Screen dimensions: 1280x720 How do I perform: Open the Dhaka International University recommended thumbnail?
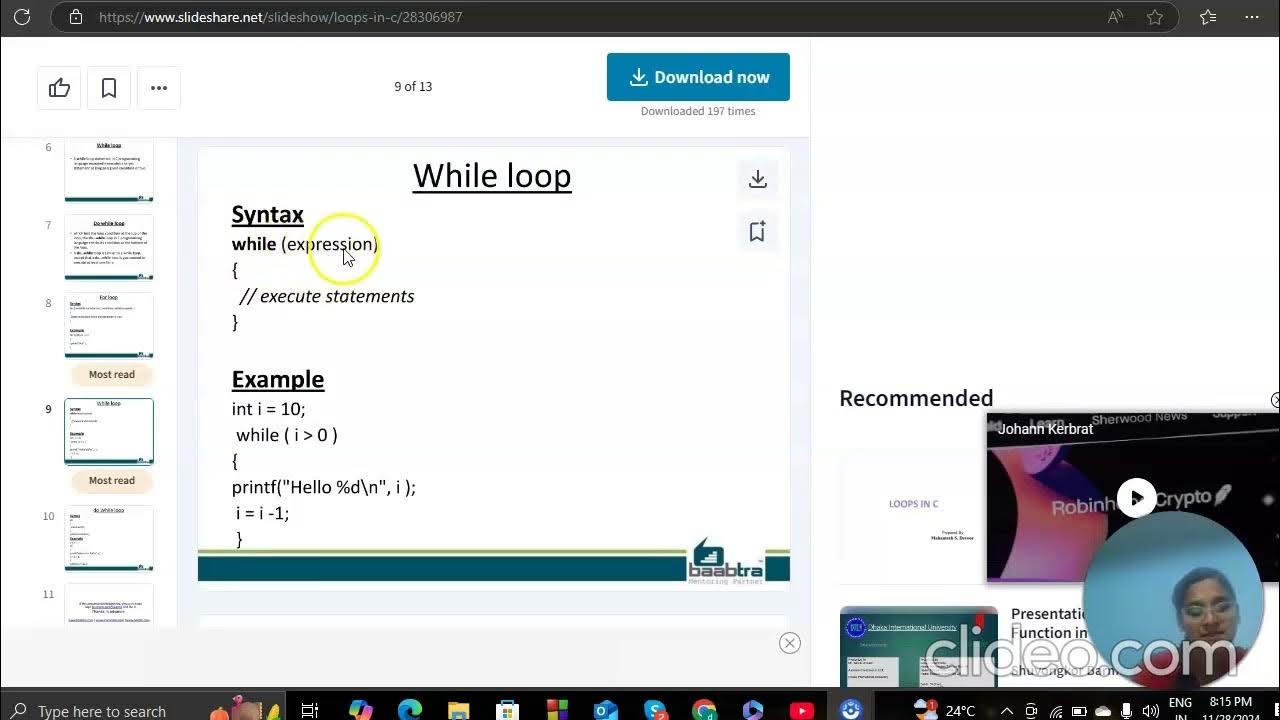point(918,646)
